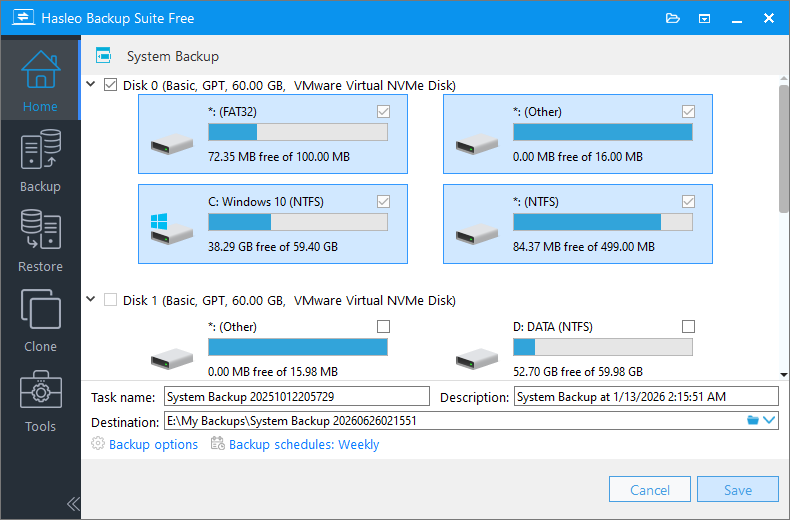
Task: Toggle the C: Windows 10 checkbox
Action: (383, 202)
